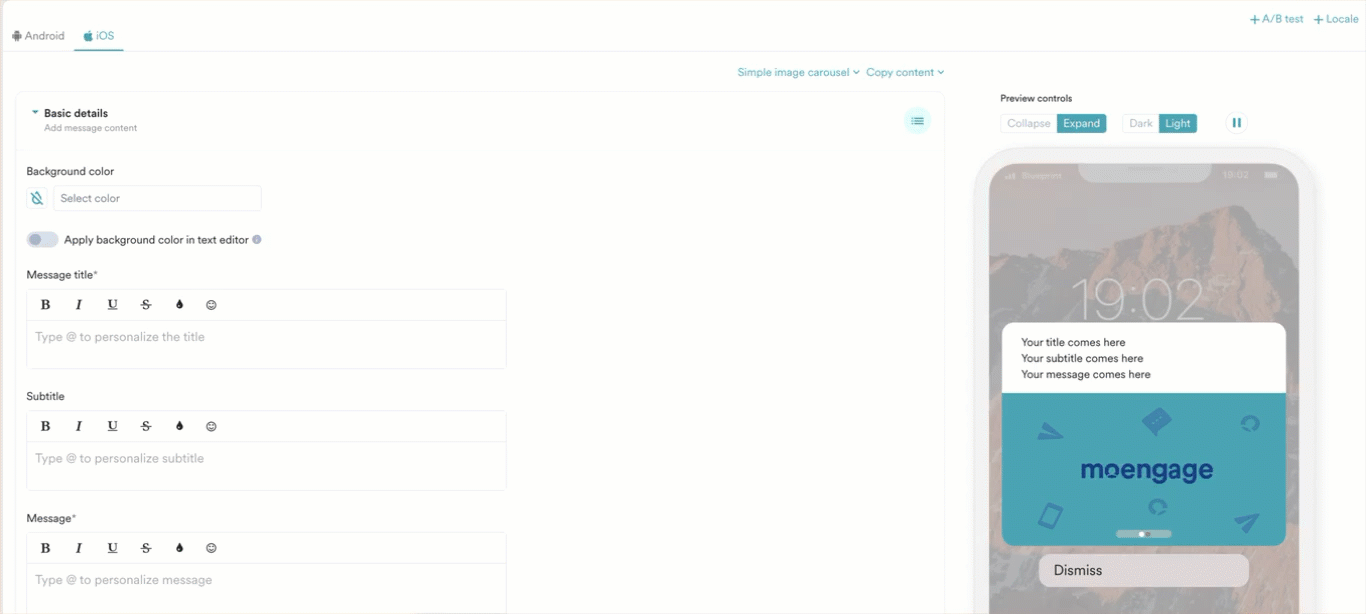1366x614 pixels.
Task: Open Copy content dropdown
Action: (x=904, y=72)
